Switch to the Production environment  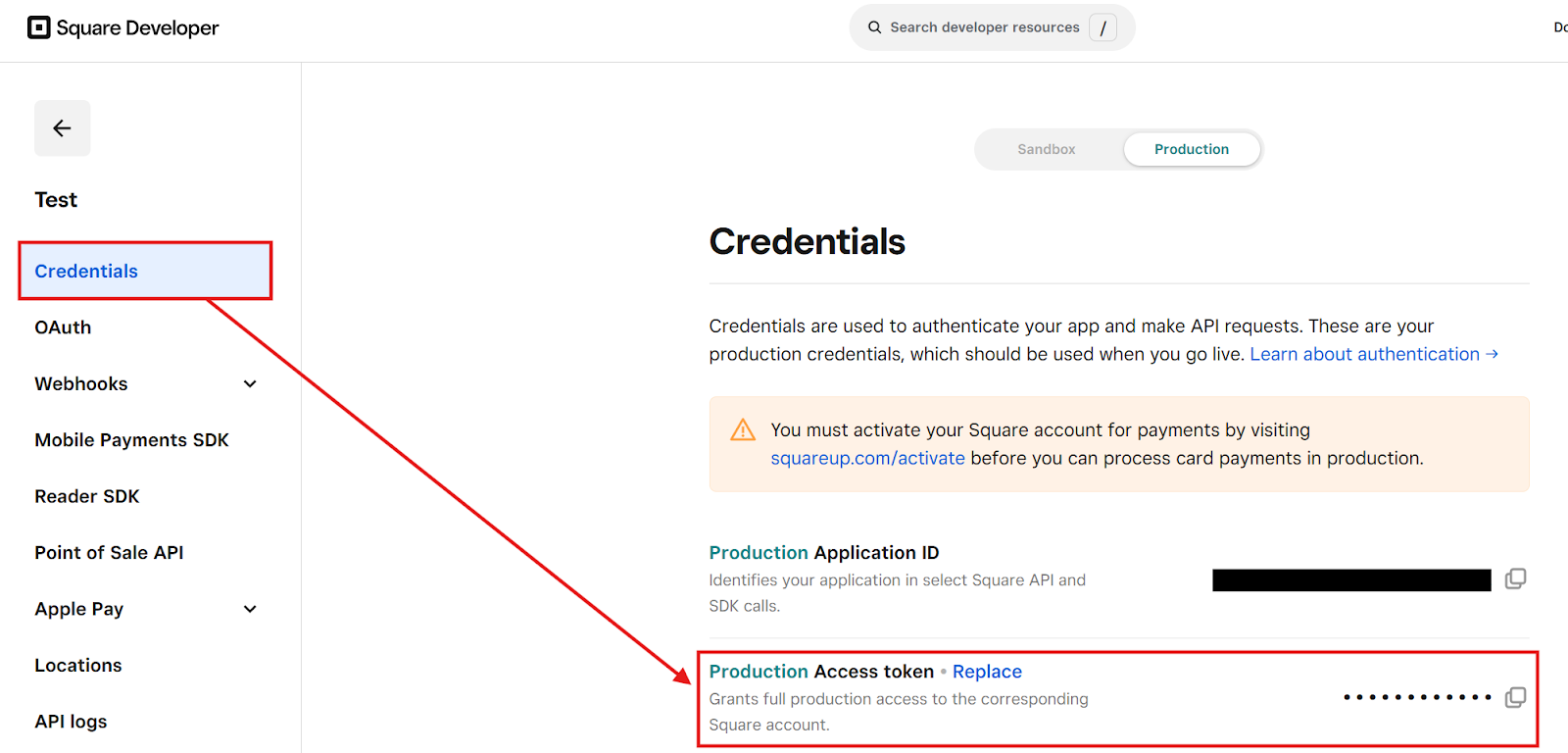point(1191,149)
